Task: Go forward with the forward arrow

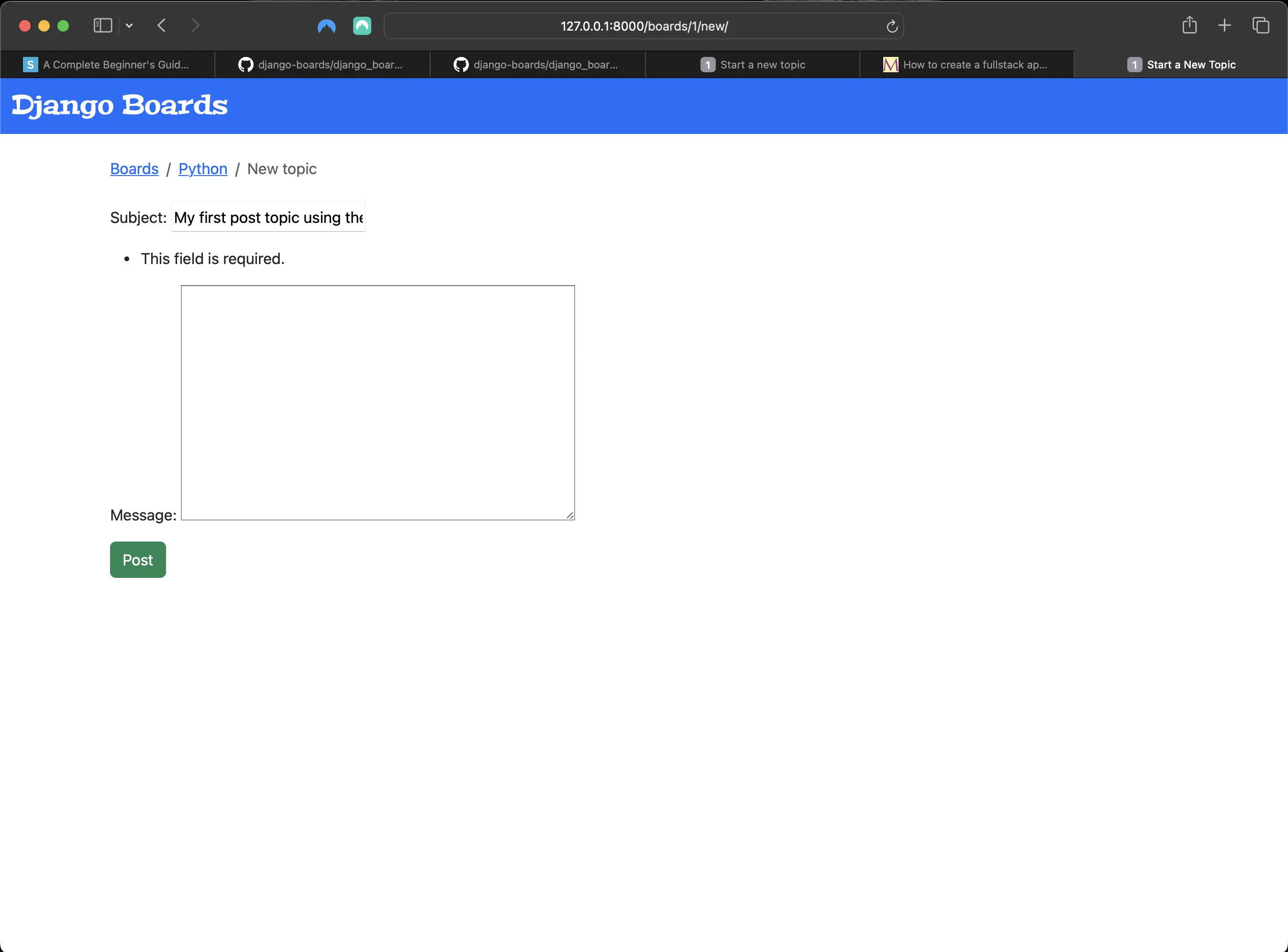Action: 195,25
